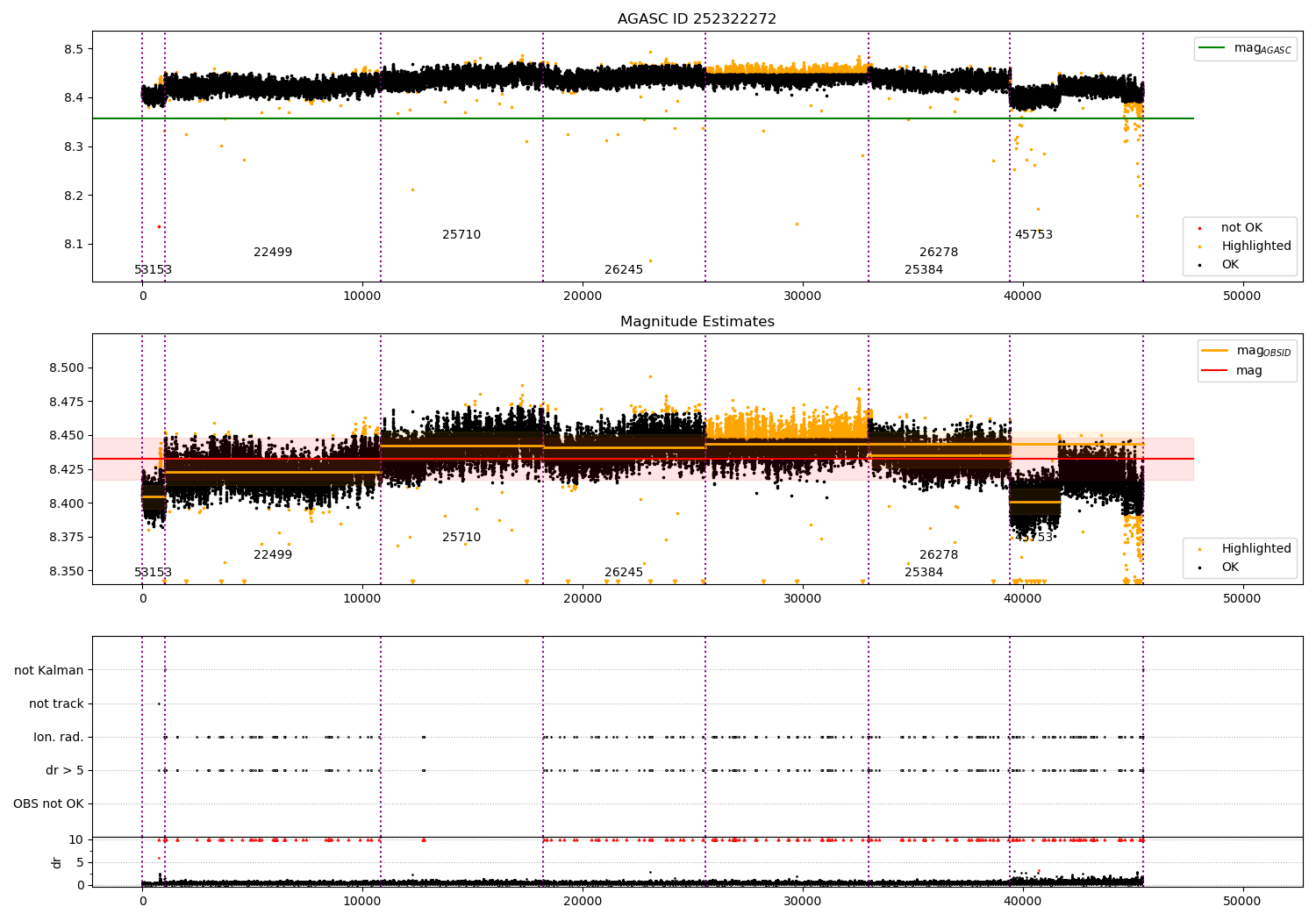Click the 22499 label in Magnitude Estimates plot
Viewport: 1316px width, 921px height.
[273, 555]
